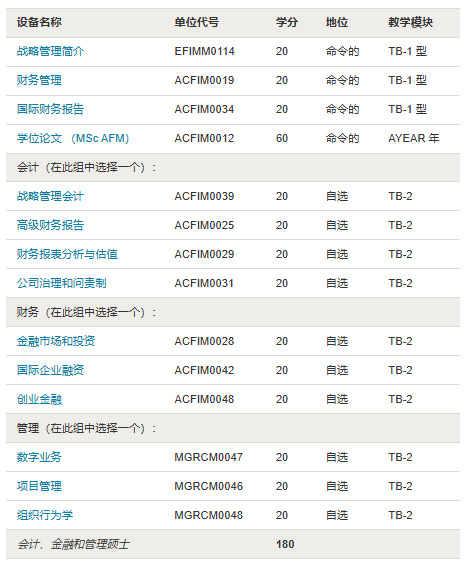Click the 国际企业融资 link

pos(50,370)
